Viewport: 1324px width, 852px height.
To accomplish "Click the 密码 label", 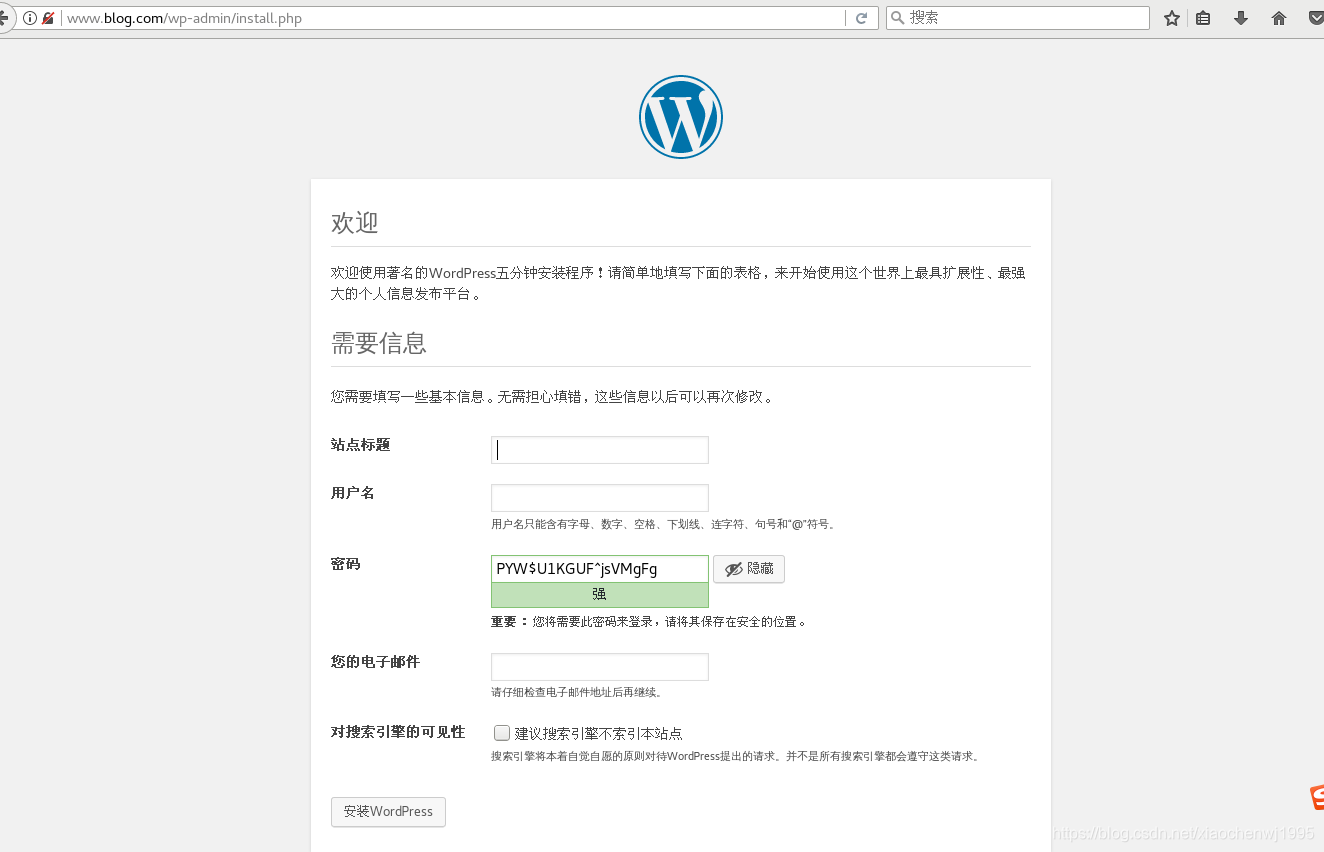I will (346, 564).
